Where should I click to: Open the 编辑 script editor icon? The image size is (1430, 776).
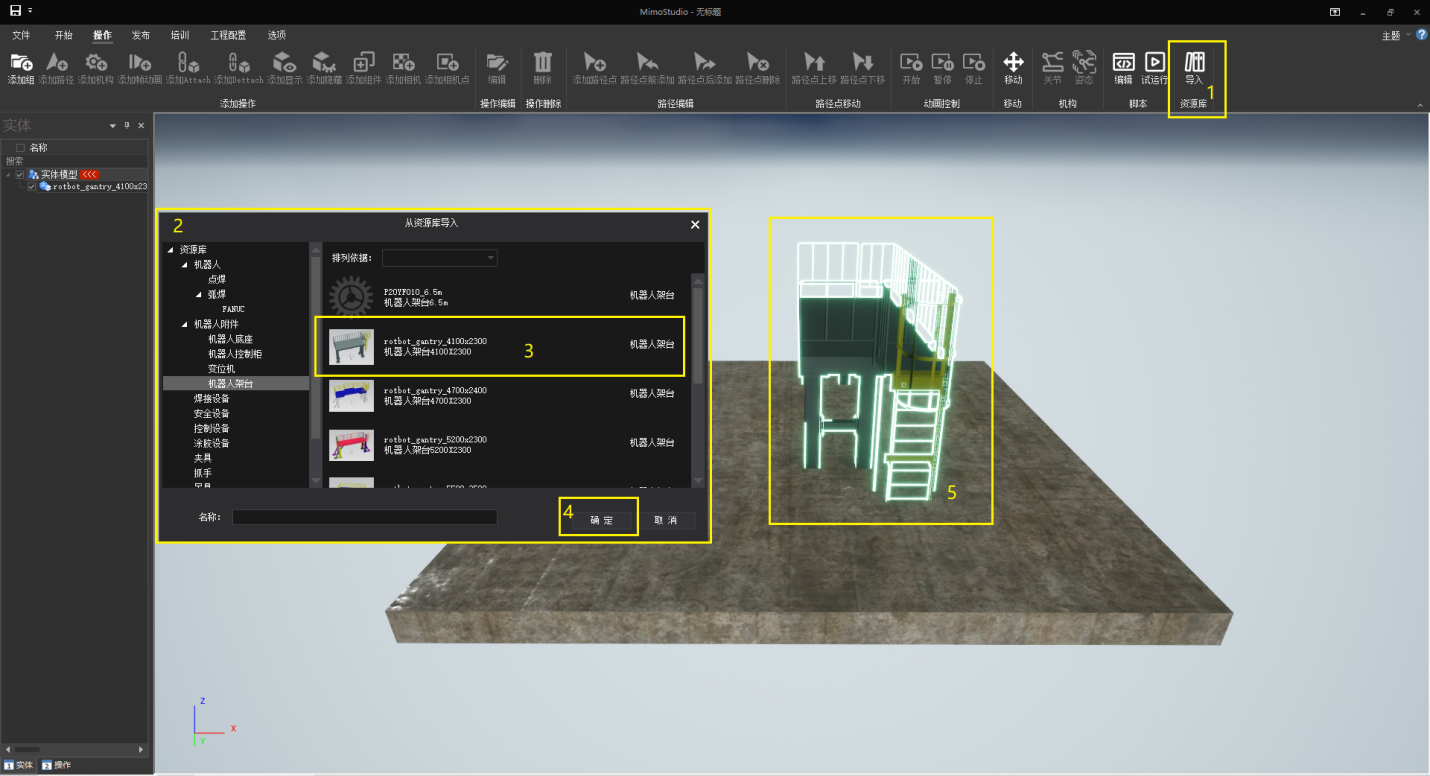click(1124, 62)
